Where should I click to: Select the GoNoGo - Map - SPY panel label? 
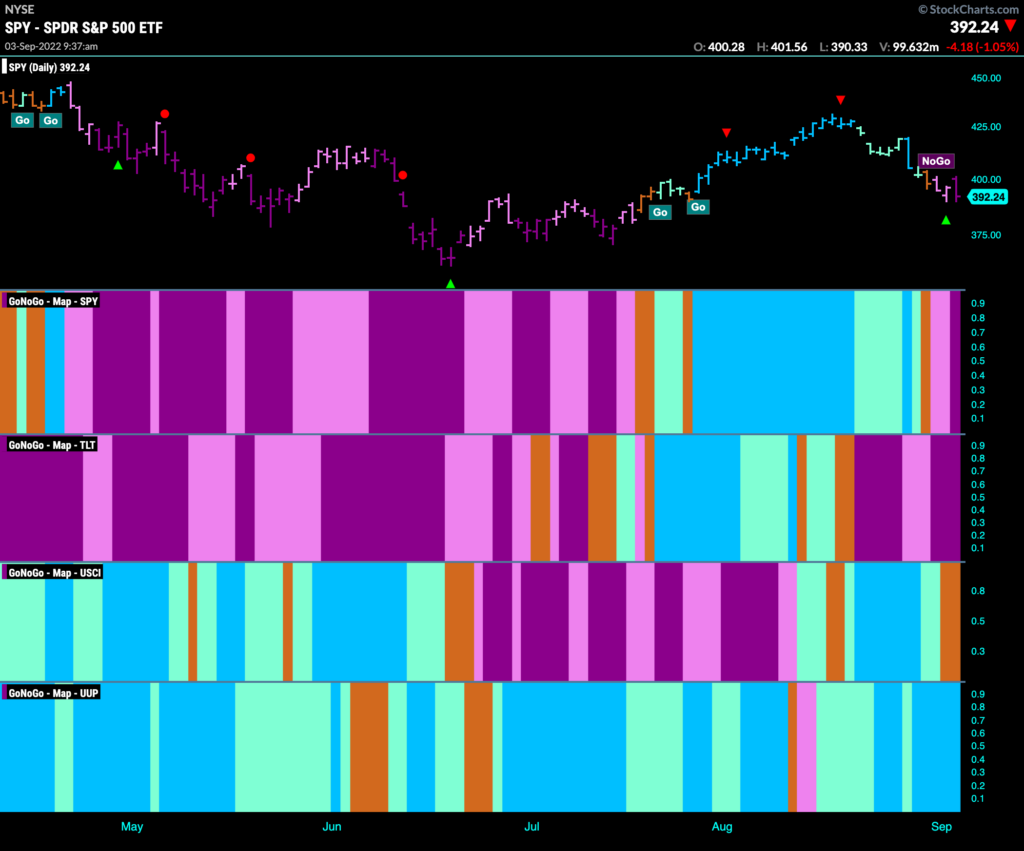(52, 301)
